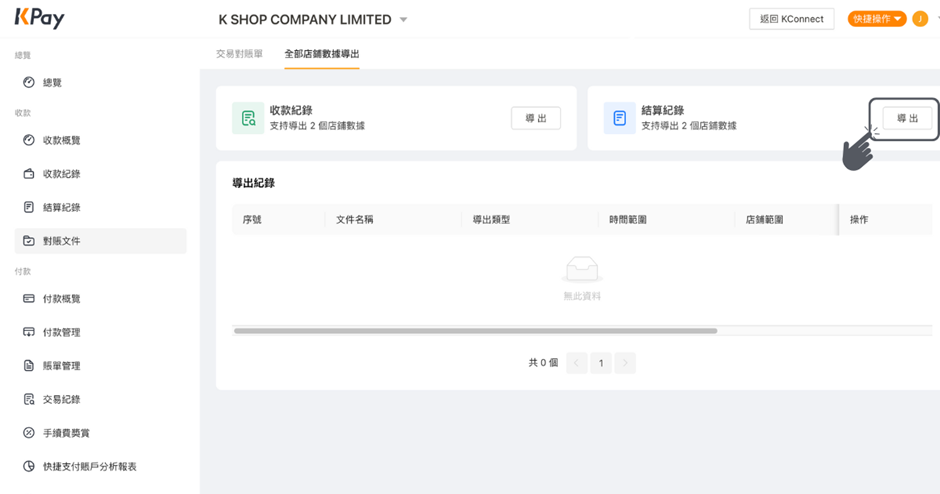Click 導出 for 收款紀錄
The image size is (940, 494).
tap(536, 118)
